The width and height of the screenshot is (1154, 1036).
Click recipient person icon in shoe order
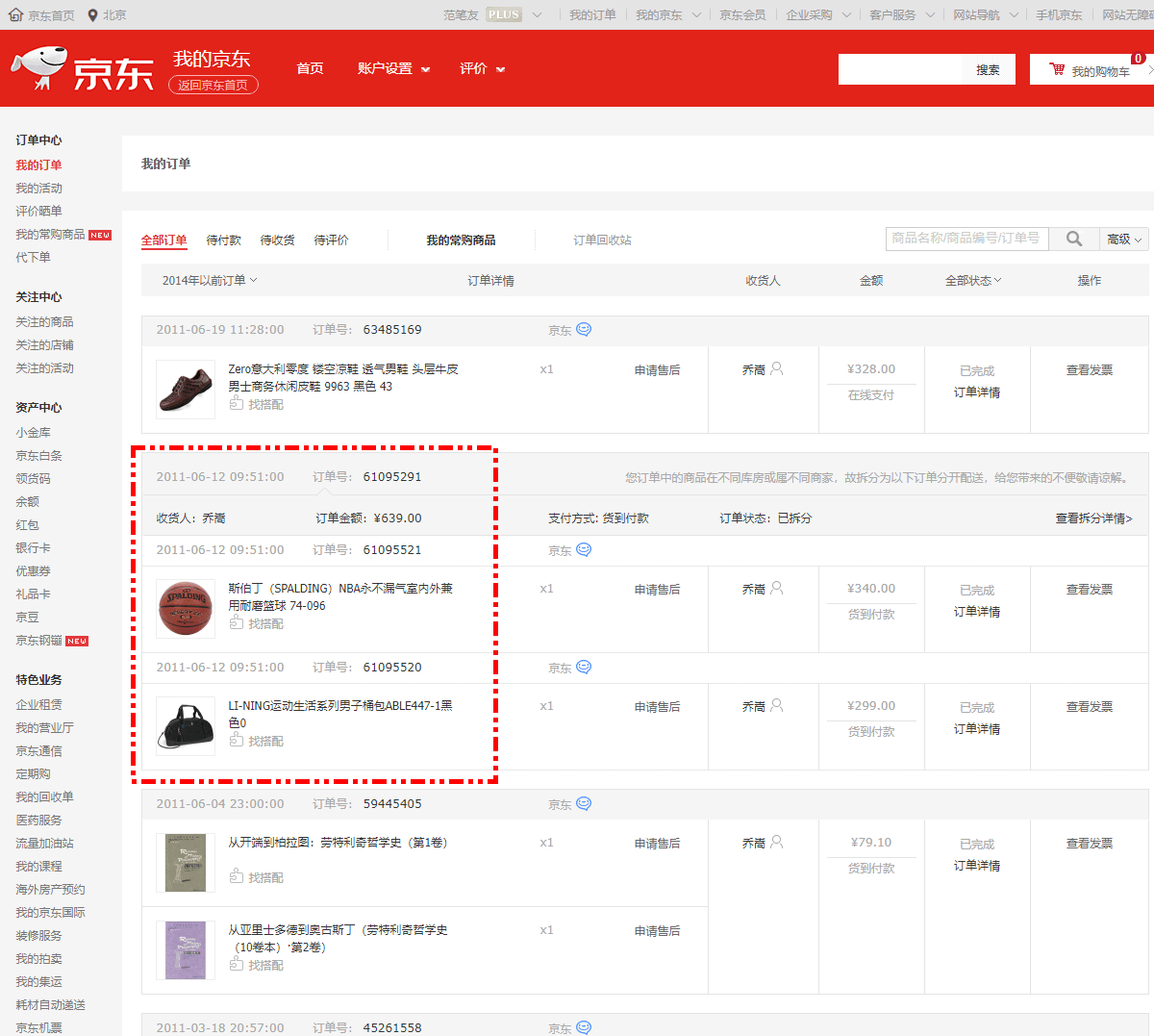777,368
